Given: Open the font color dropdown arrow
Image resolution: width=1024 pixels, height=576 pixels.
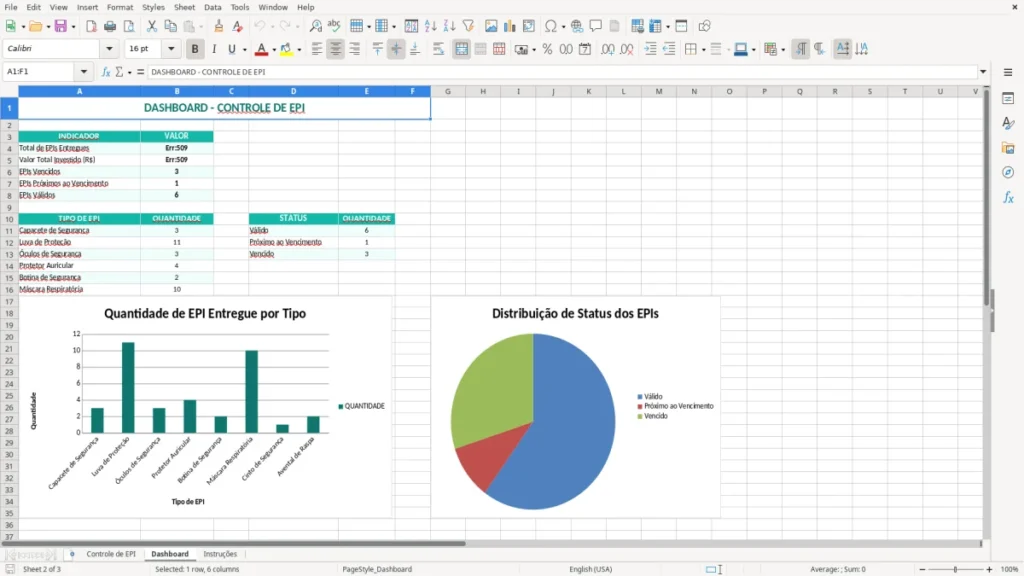Looking at the screenshot, I should (x=274, y=50).
